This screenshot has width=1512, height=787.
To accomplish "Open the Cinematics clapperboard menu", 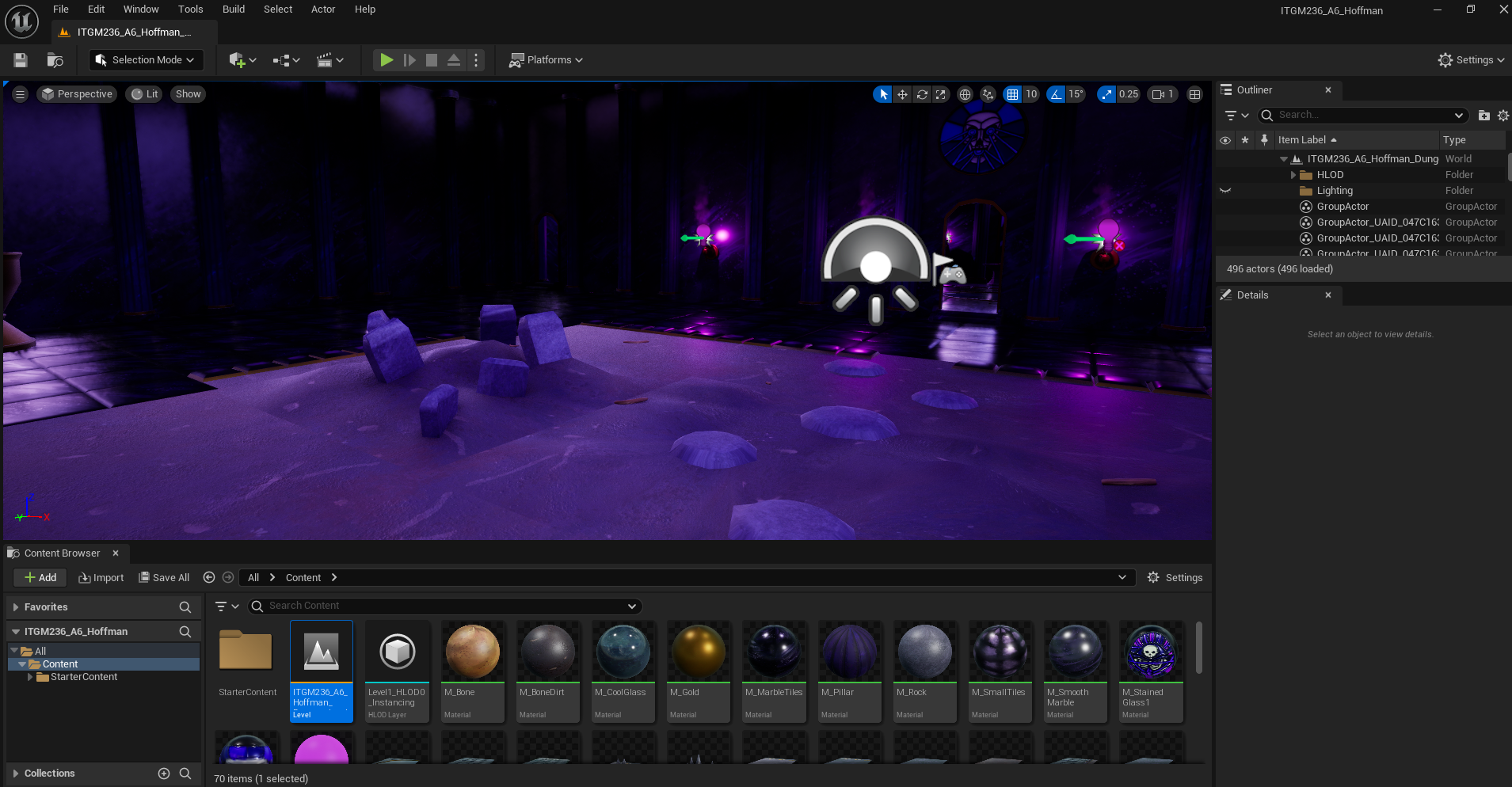I will tap(330, 60).
